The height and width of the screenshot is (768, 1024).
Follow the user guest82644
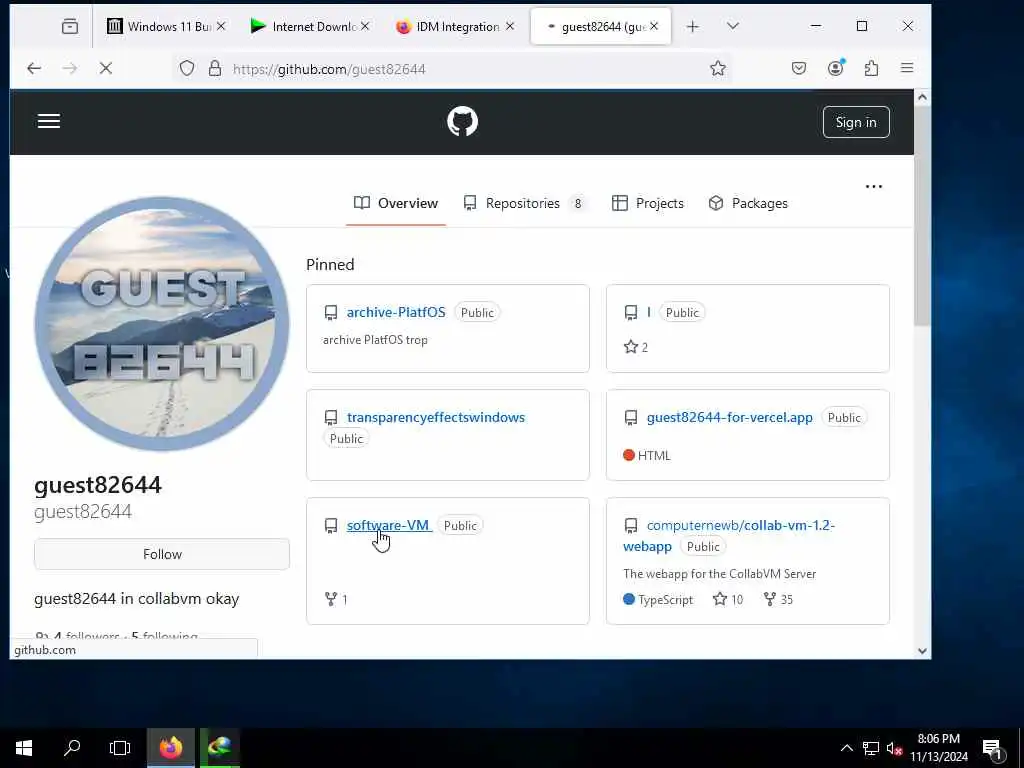pyautogui.click(x=162, y=554)
